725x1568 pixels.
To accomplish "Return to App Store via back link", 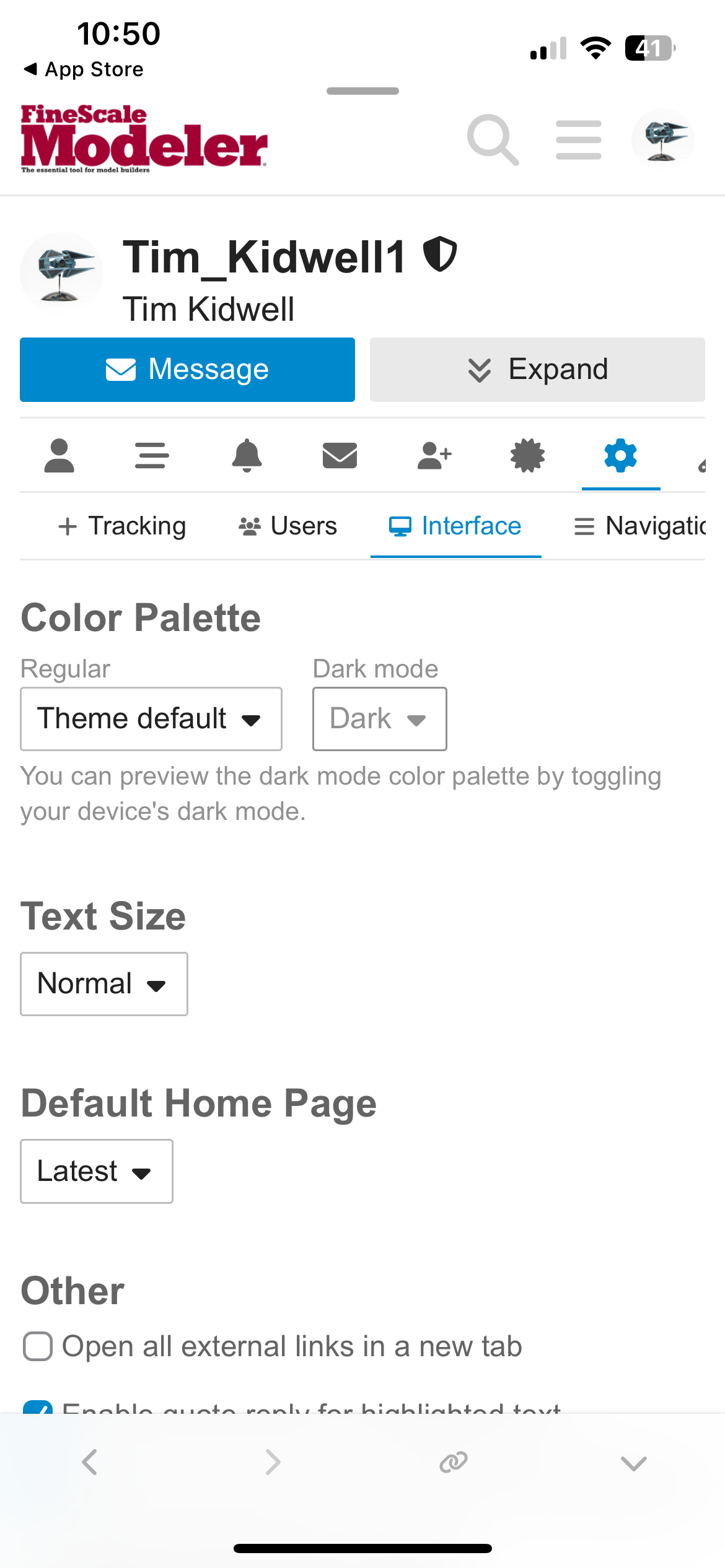I will tap(84, 69).
